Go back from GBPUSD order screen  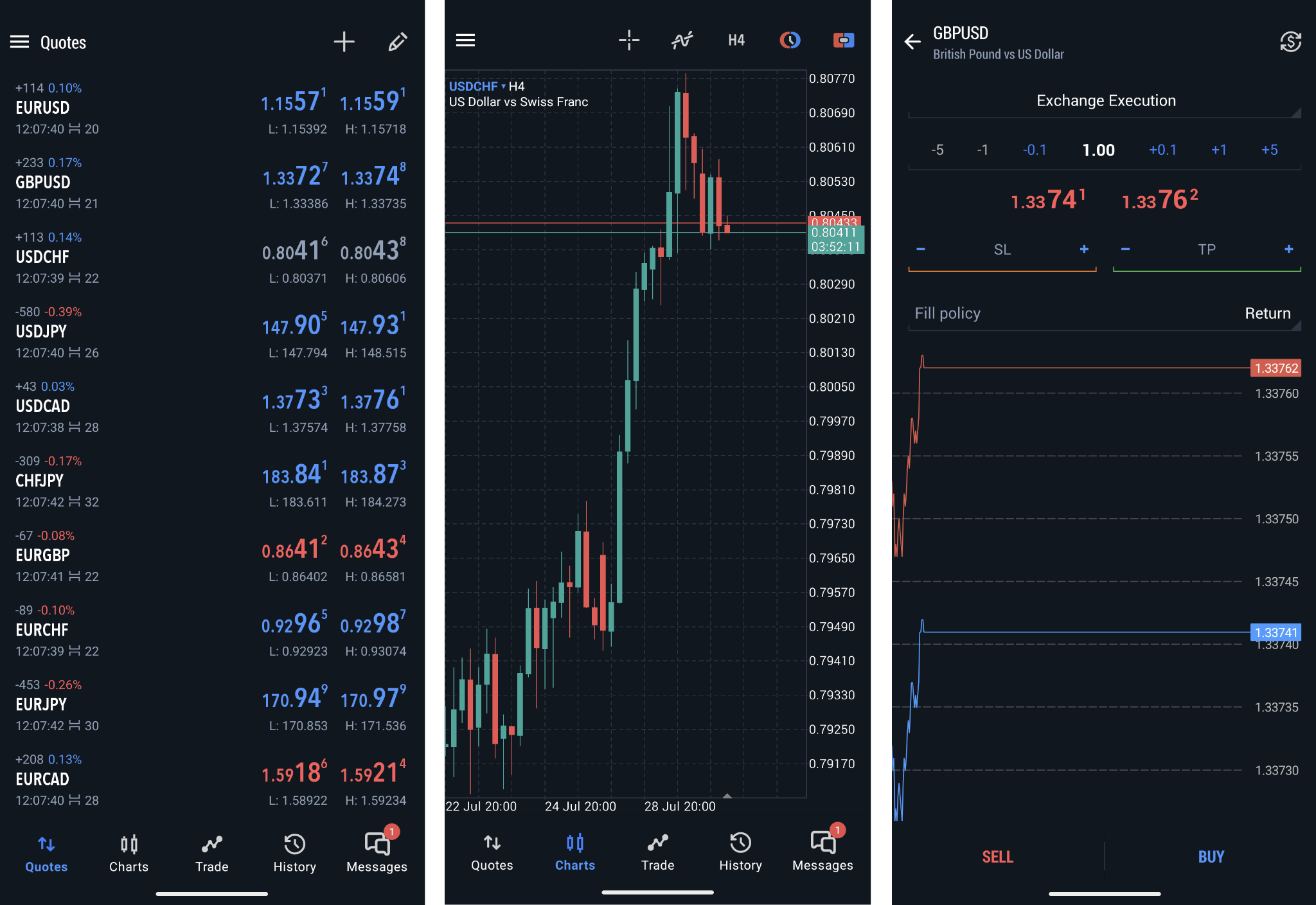912,42
